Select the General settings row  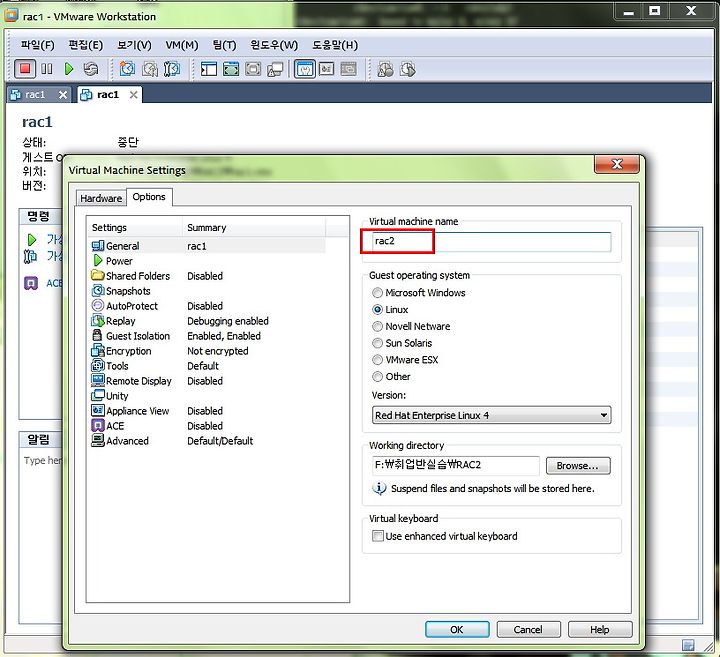pos(208,246)
